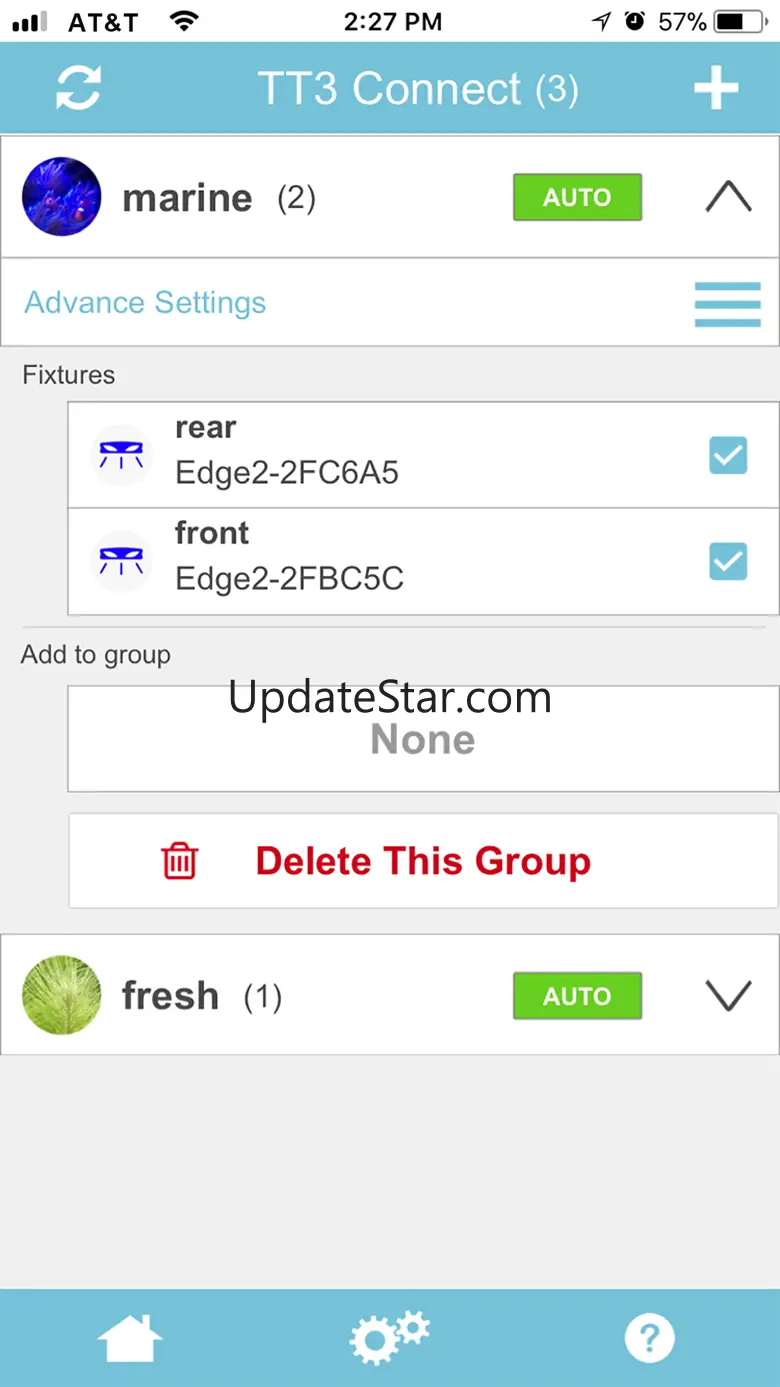The width and height of the screenshot is (780, 1387).
Task: Toggle AUTO mode for marine group
Action: pos(577,198)
